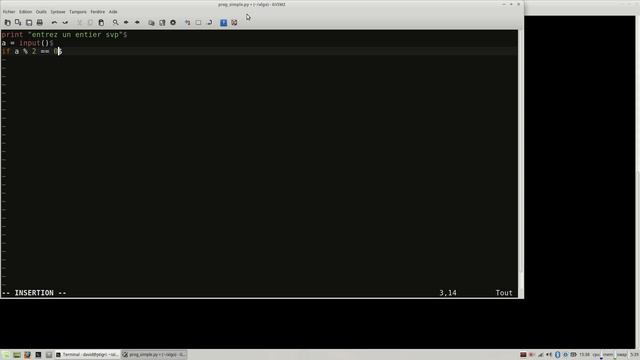Click the Find magnifier icon

click(116, 22)
